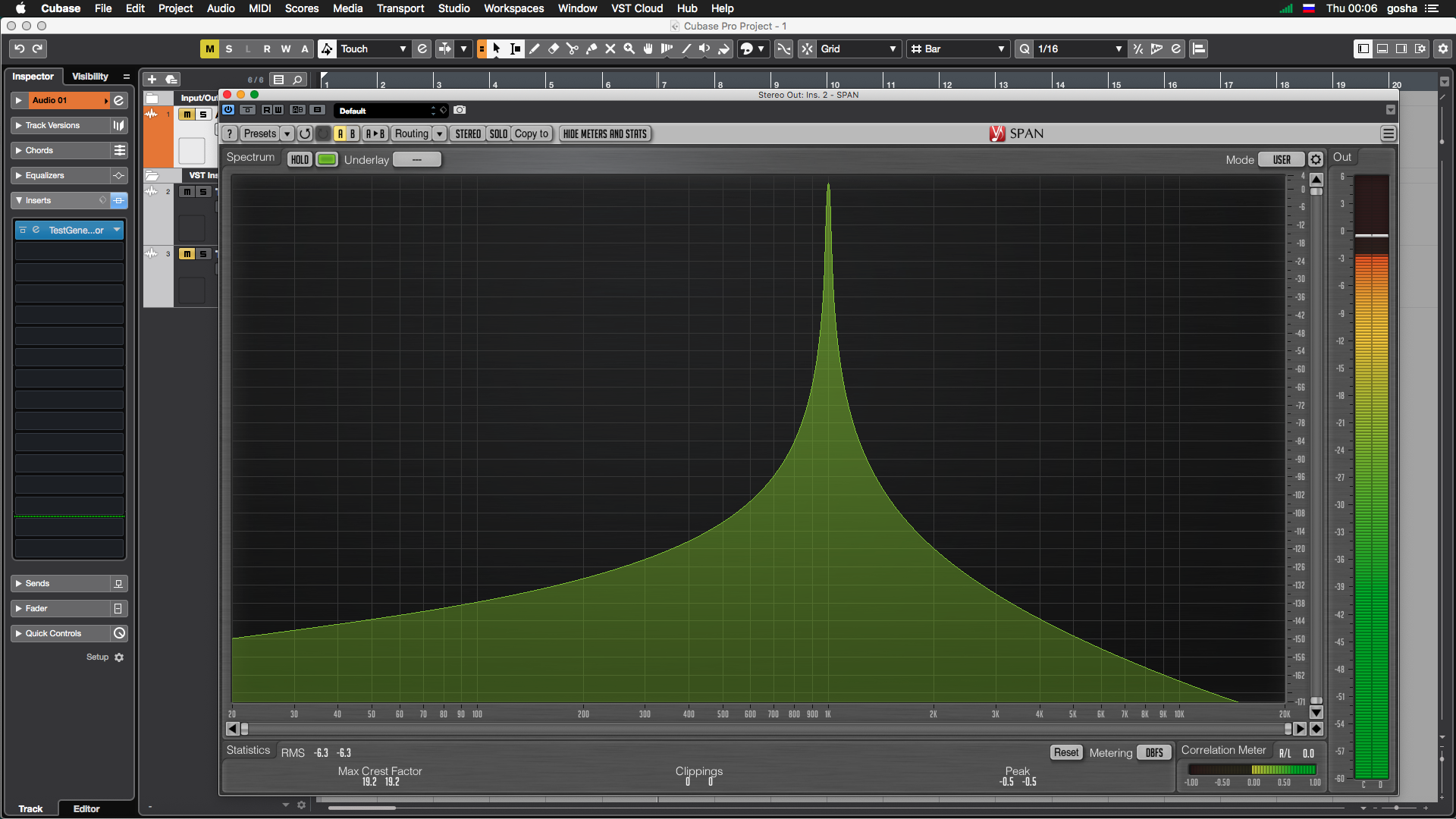Viewport: 1456px width, 819px height.
Task: Click HIDE METERS AND STATS button
Action: click(604, 134)
